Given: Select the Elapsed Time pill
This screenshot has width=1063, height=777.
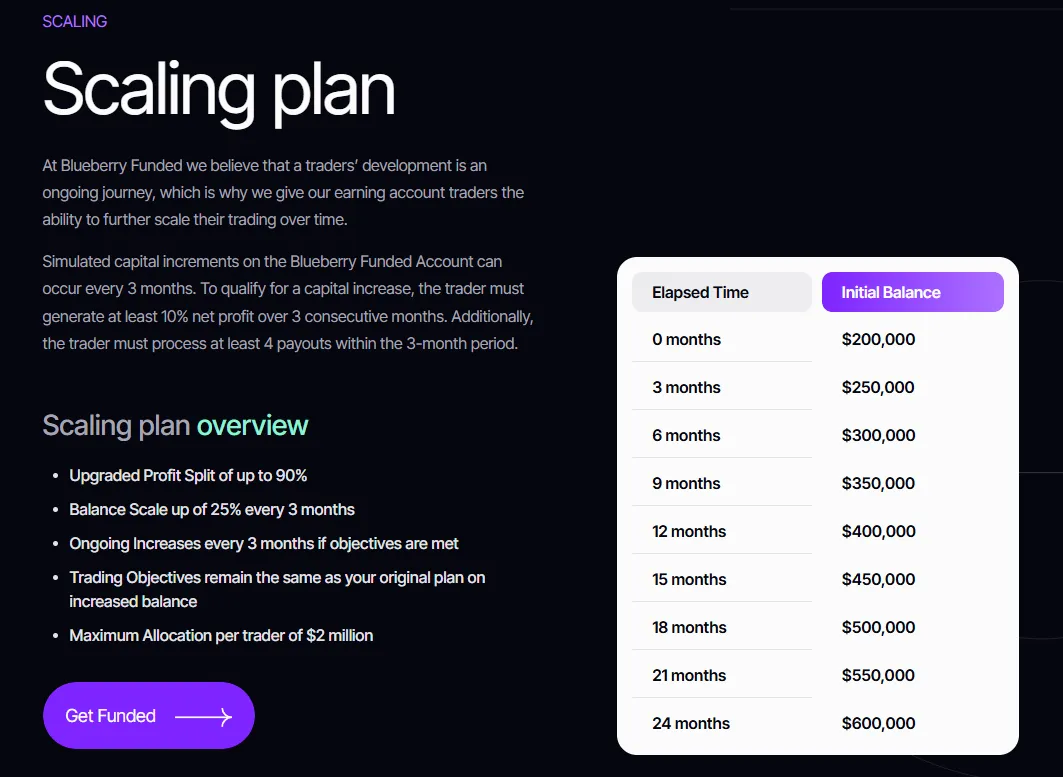Looking at the screenshot, I should pos(721,291).
